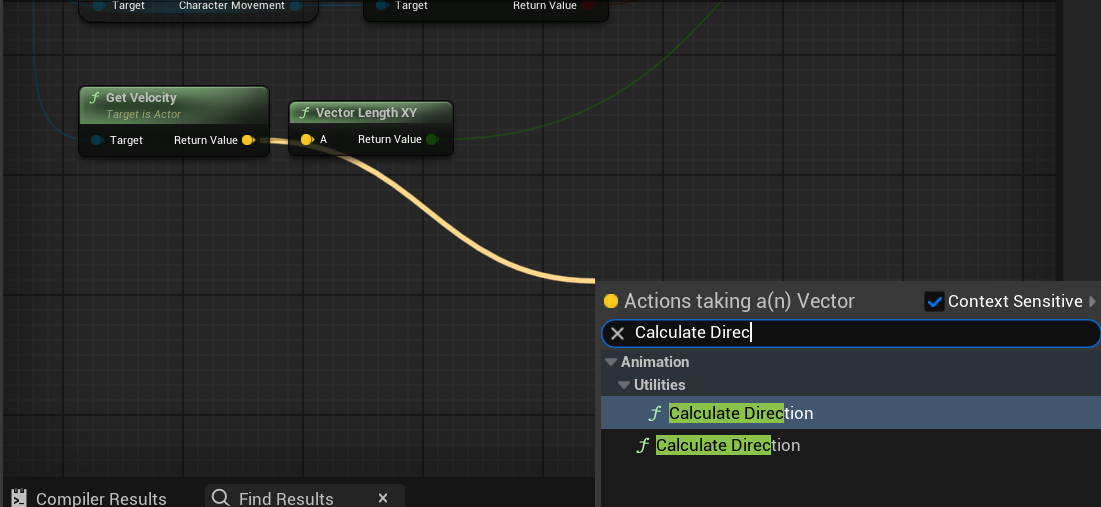This screenshot has width=1101, height=507.
Task: Click the action search input field
Action: pyautogui.click(x=851, y=334)
